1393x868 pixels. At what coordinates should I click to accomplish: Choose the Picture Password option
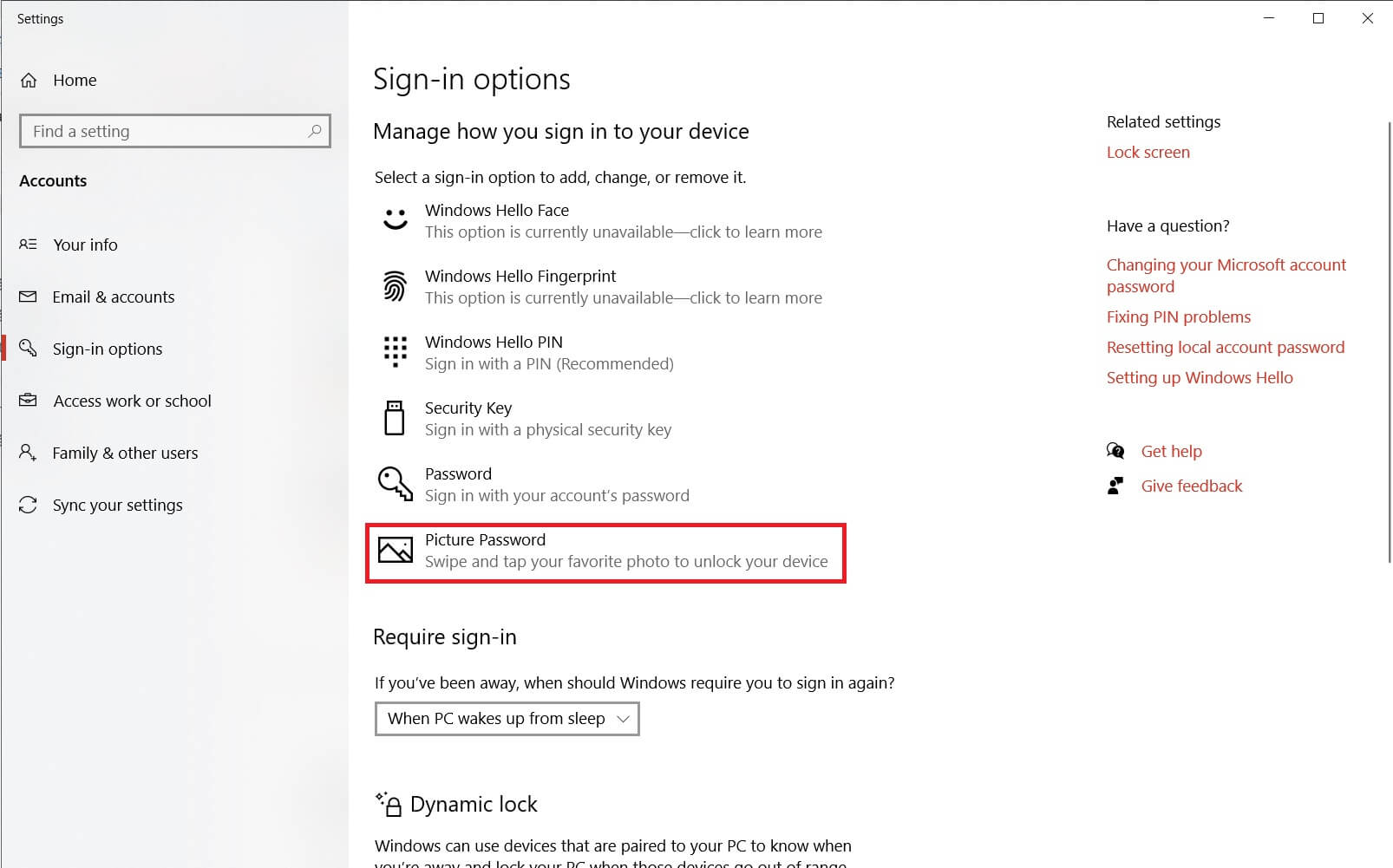(x=605, y=553)
